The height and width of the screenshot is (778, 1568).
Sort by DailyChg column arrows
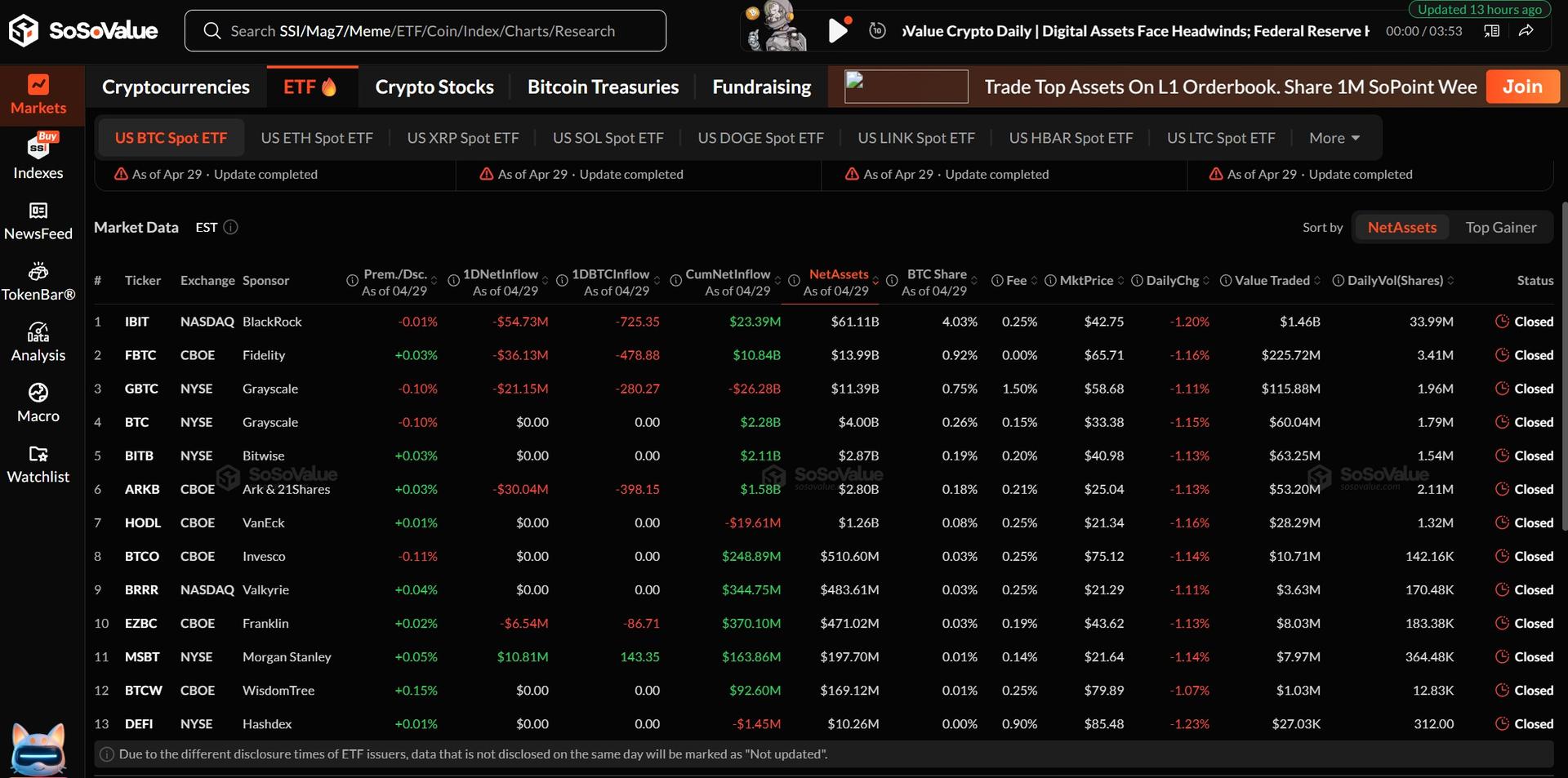tap(1206, 281)
